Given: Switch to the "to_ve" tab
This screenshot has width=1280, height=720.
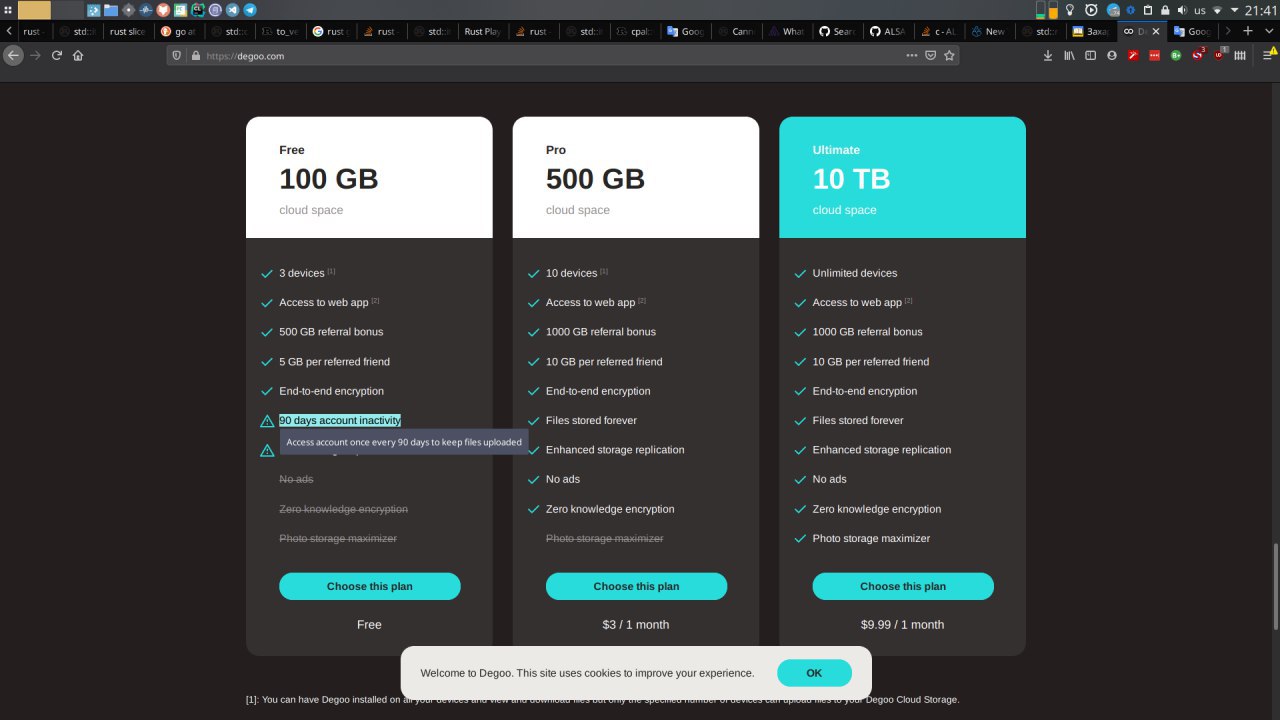Looking at the screenshot, I should tap(281, 31).
